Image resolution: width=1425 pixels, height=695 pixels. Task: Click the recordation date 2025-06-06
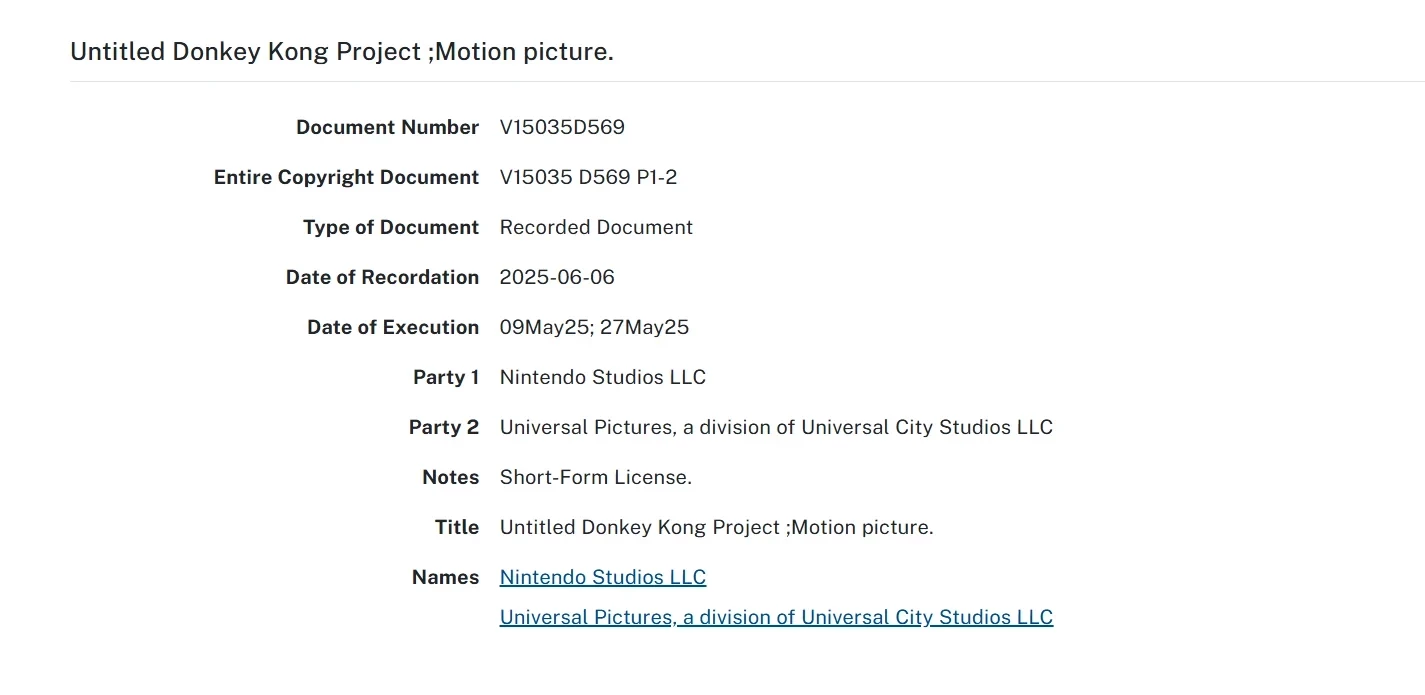(557, 277)
